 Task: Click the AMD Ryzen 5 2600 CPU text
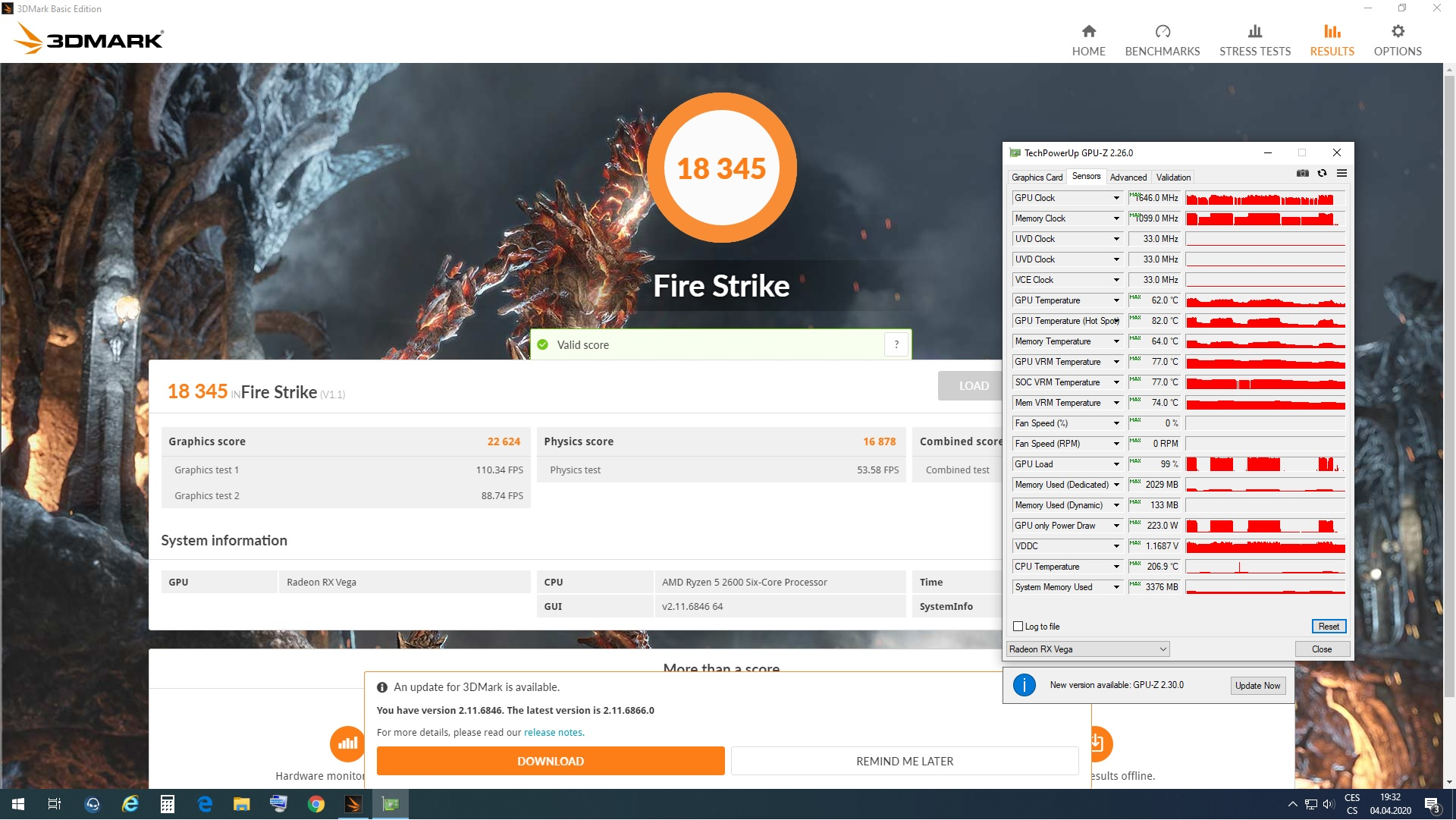click(x=744, y=583)
